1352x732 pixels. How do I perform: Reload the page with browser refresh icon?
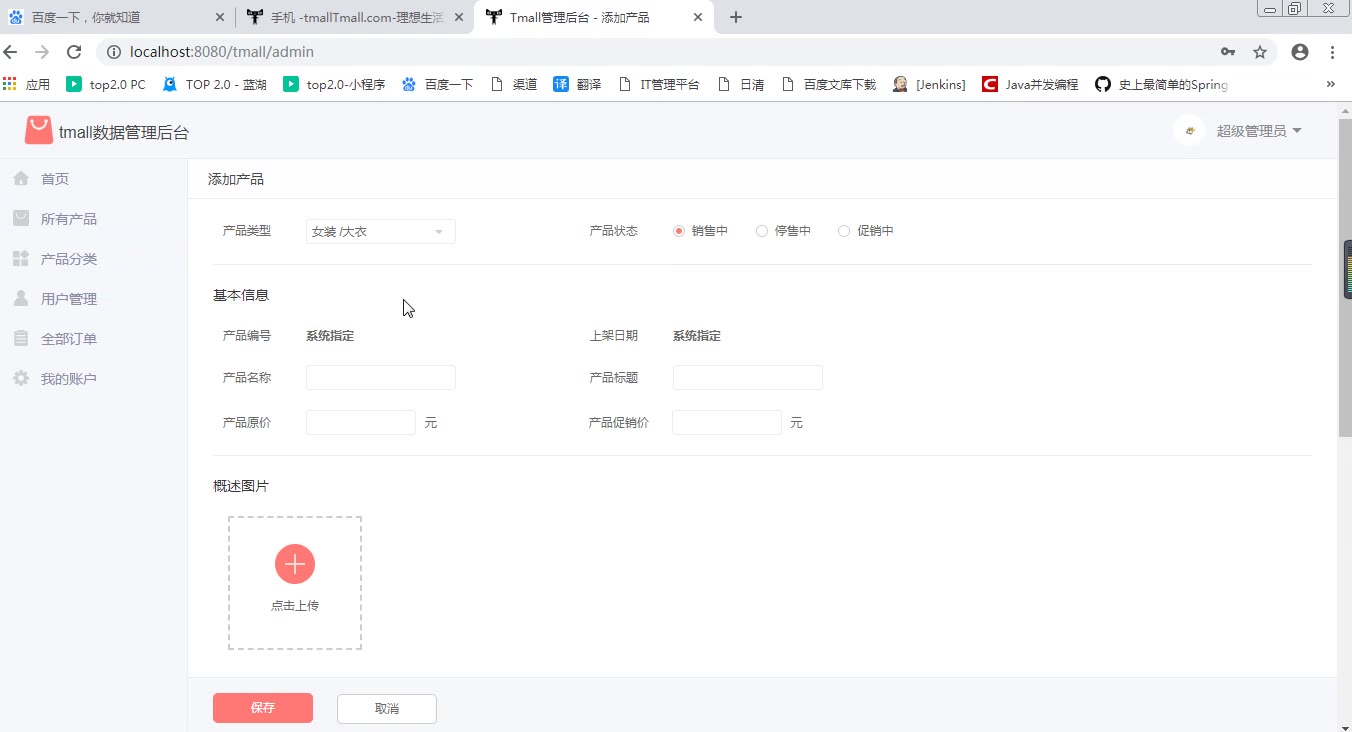coord(74,52)
